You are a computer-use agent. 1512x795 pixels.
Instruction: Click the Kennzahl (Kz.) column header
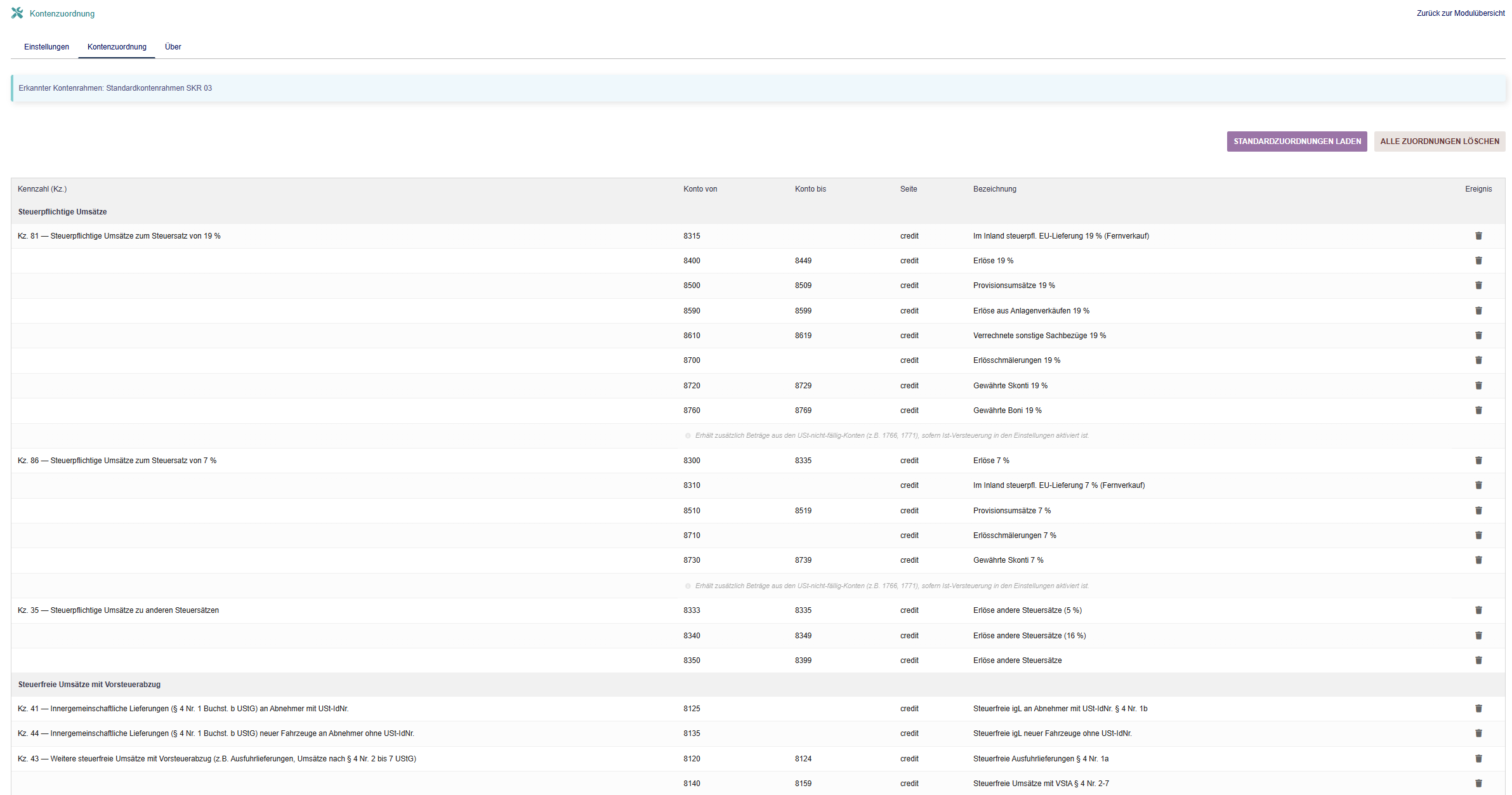coord(43,189)
